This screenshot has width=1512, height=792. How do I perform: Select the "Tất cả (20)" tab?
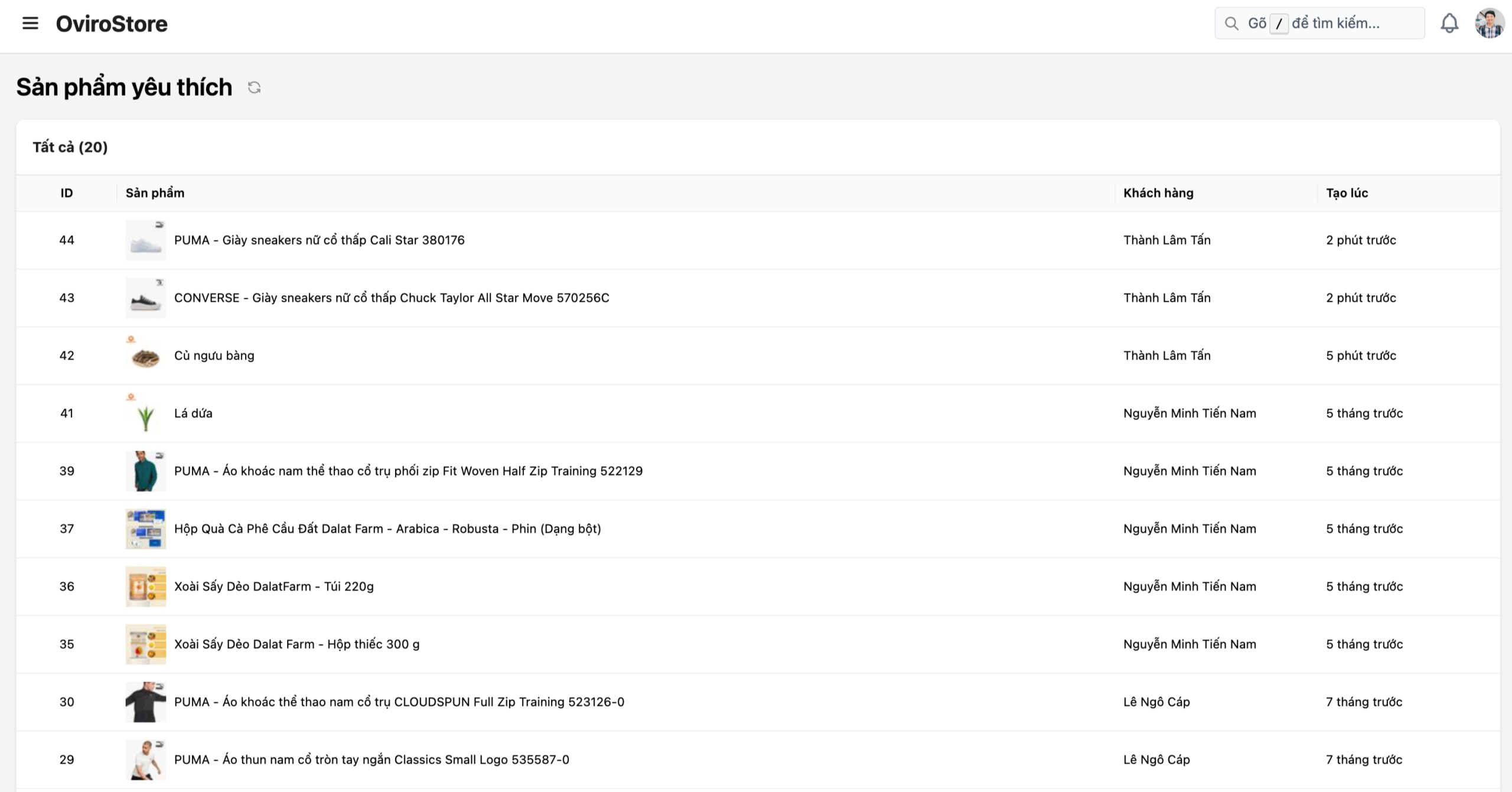point(70,147)
